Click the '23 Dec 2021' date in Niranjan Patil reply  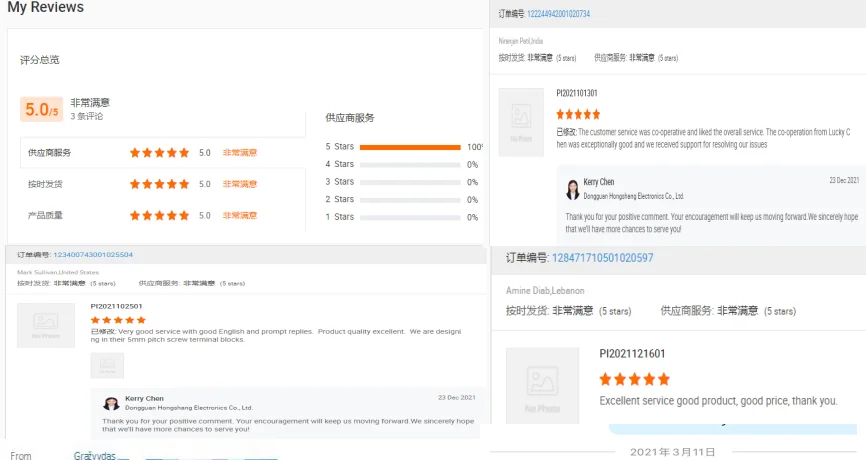click(844, 180)
